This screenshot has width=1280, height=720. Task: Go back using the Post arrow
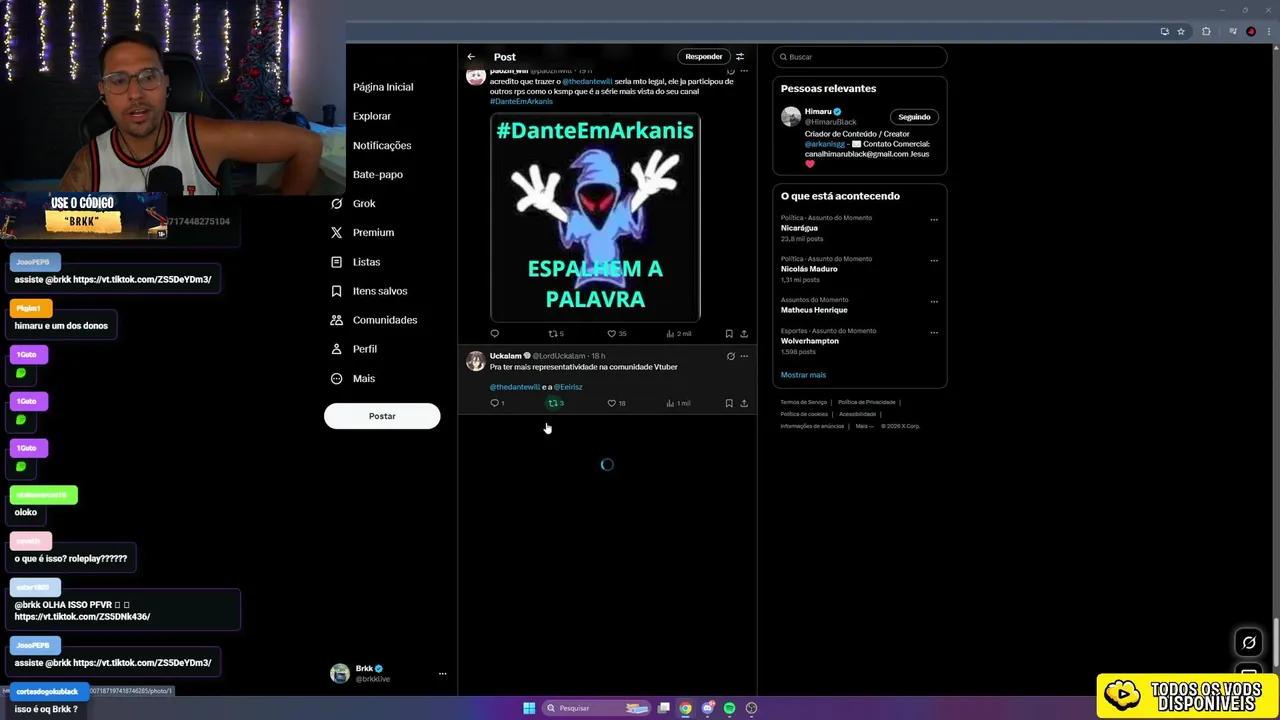tap(471, 57)
